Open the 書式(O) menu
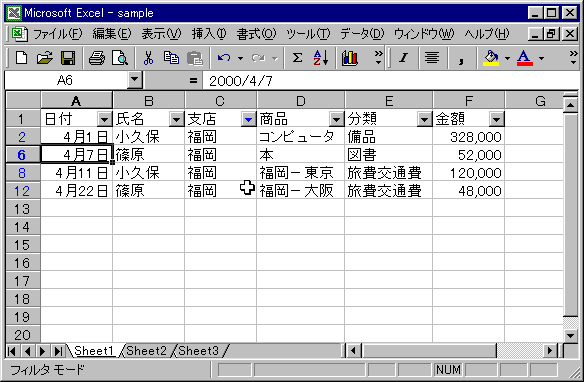This screenshot has height=382, width=584. [x=256, y=34]
